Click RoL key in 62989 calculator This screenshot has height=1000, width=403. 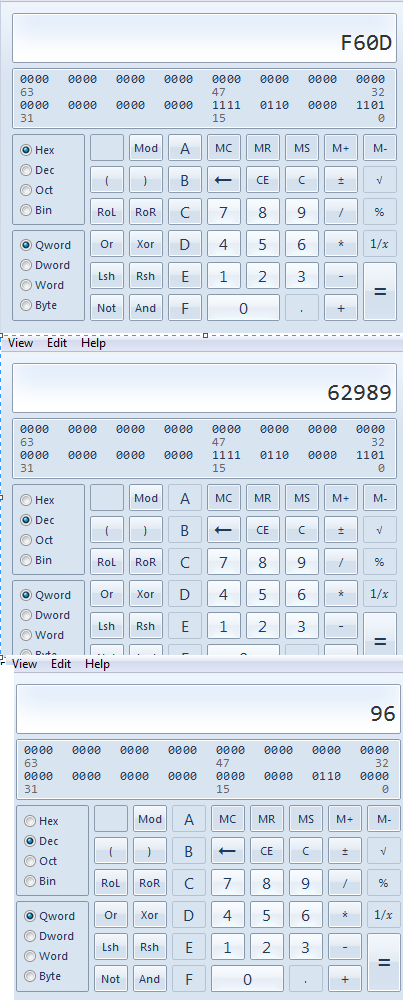coord(107,562)
